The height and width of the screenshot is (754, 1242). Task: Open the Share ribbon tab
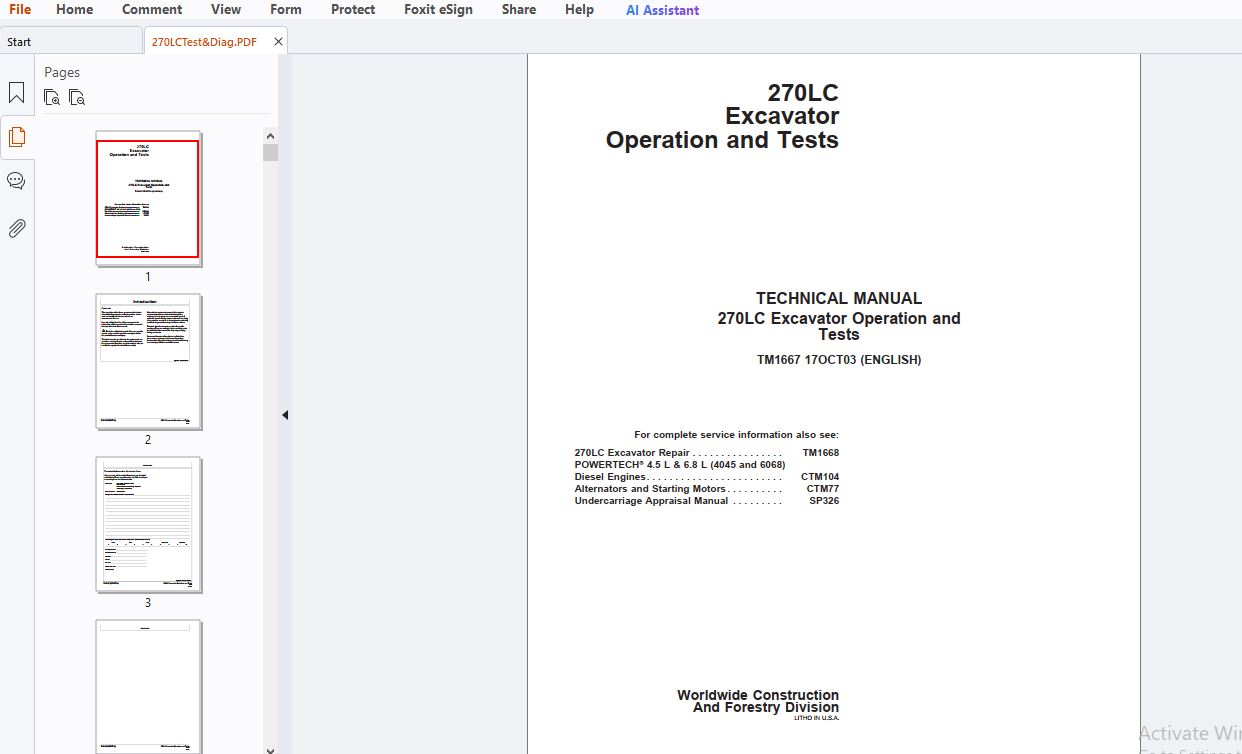tap(519, 9)
